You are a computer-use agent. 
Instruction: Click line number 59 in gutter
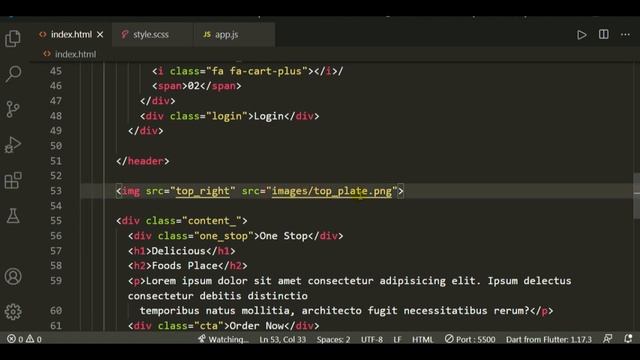[x=56, y=281]
